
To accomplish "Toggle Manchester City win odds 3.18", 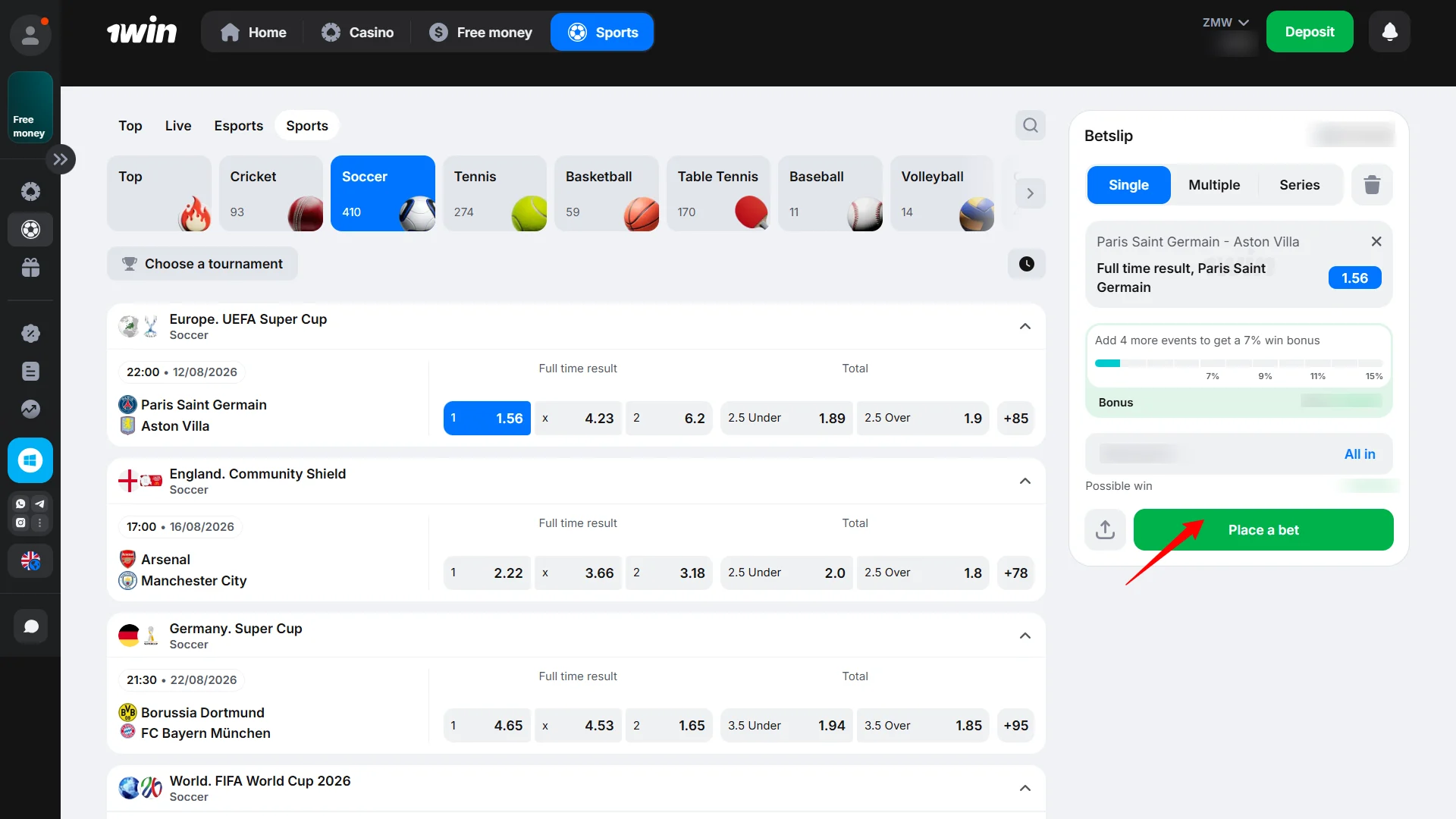I will [669, 573].
